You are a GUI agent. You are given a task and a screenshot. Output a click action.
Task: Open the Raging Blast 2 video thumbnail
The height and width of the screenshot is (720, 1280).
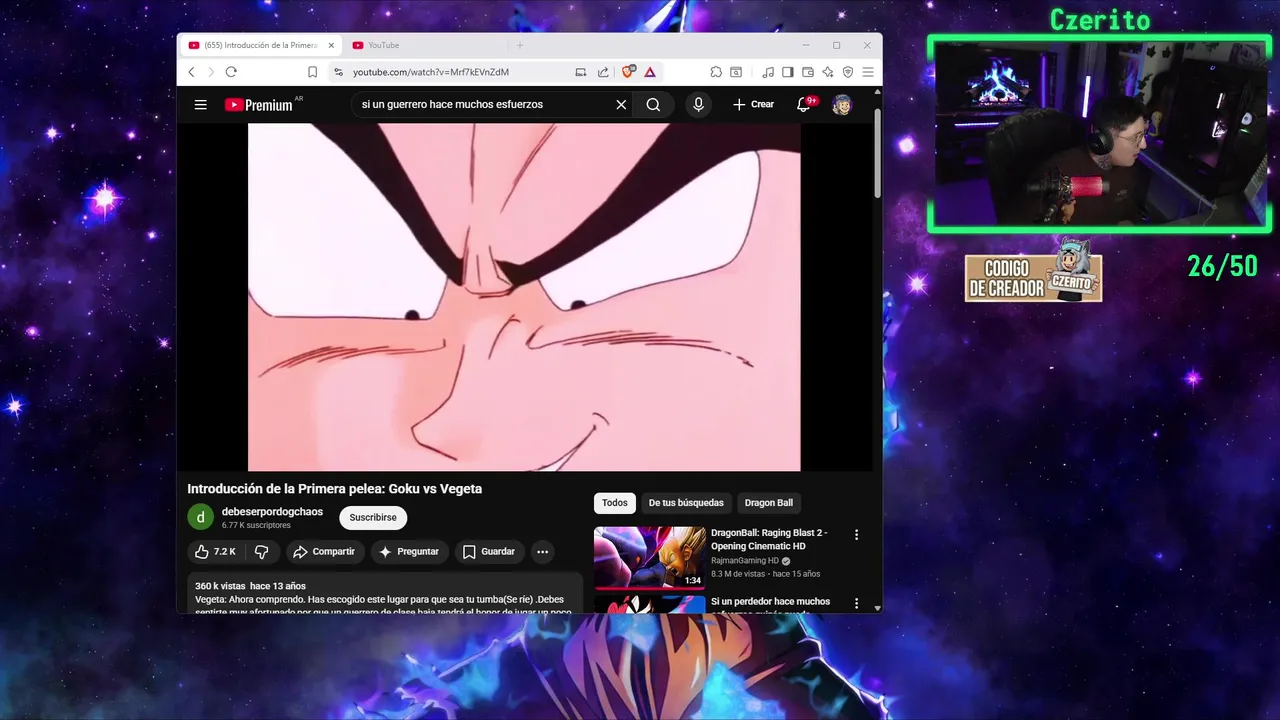[650, 558]
